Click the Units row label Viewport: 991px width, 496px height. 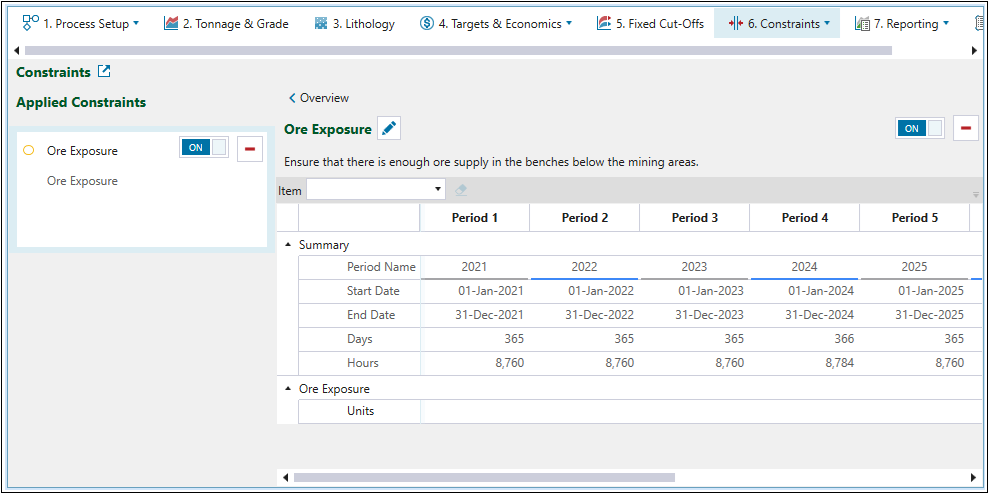click(x=360, y=411)
